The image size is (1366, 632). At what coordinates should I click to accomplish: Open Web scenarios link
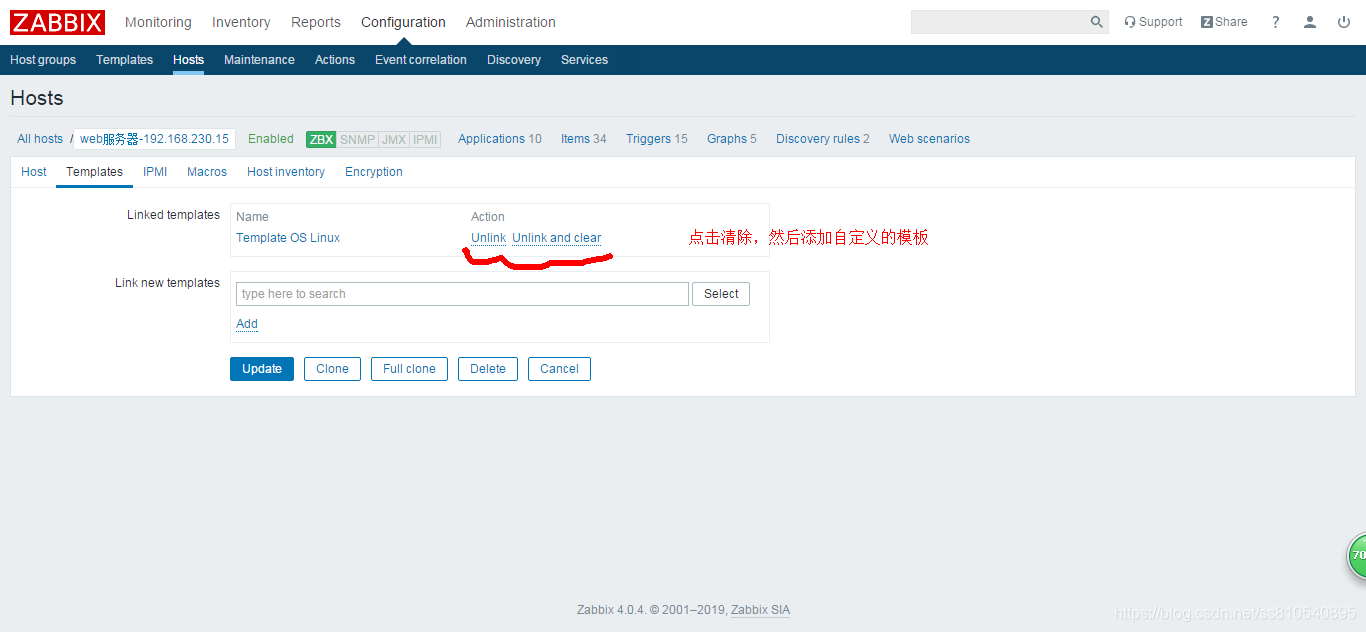pyautogui.click(x=929, y=139)
